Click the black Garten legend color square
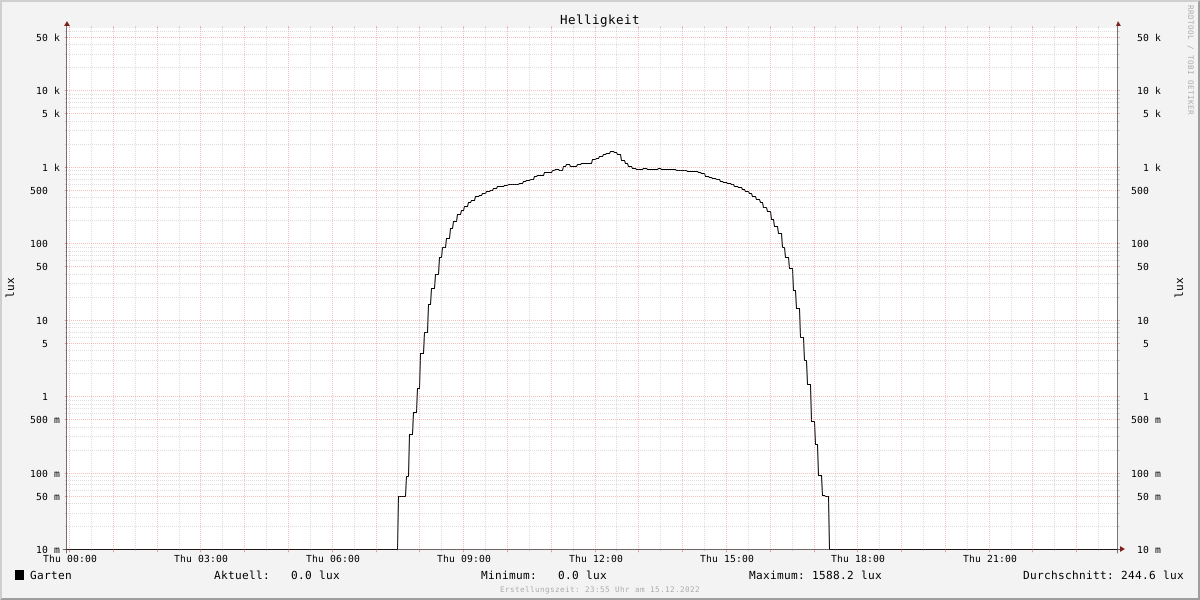Viewport: 1200px width, 600px height. click(x=19, y=575)
